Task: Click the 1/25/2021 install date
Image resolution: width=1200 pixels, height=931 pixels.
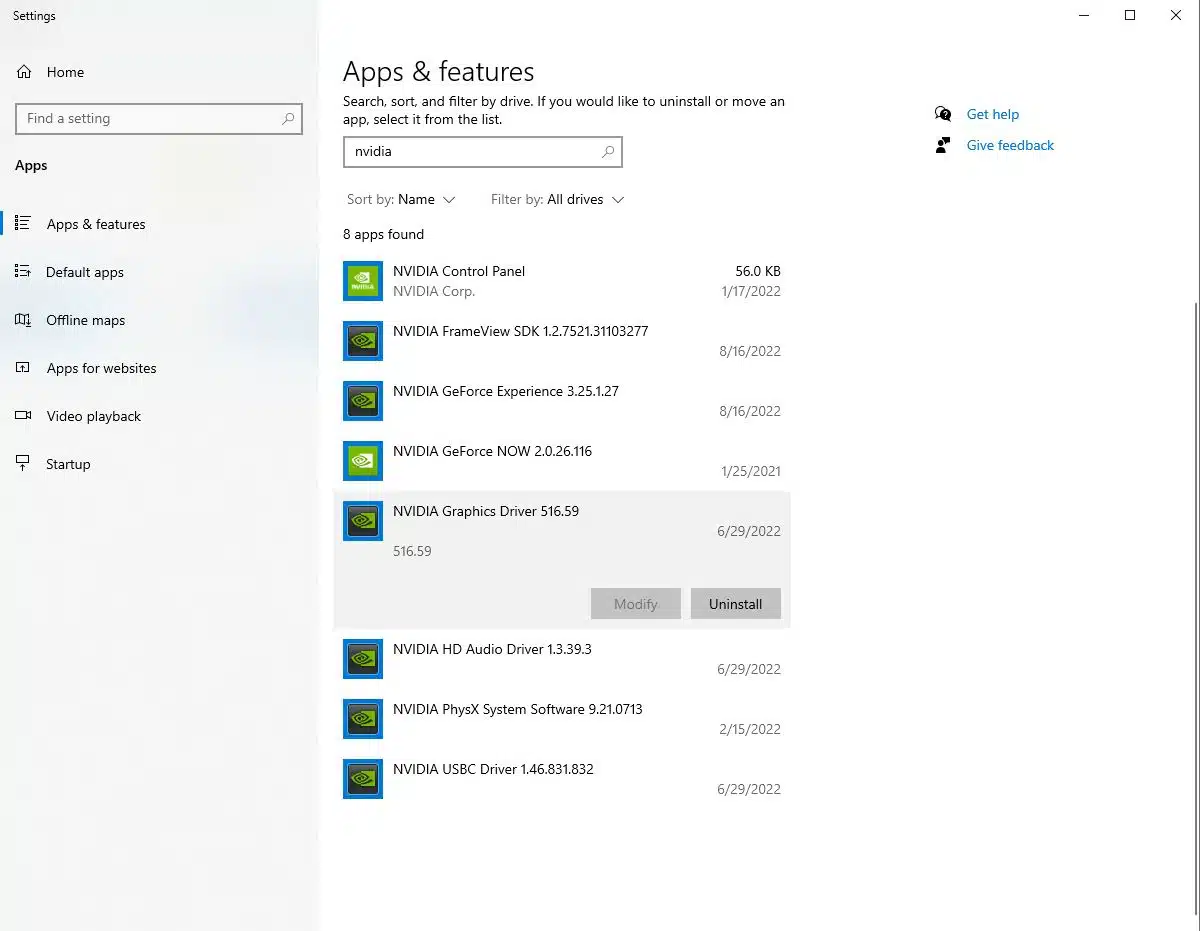Action: (x=751, y=471)
